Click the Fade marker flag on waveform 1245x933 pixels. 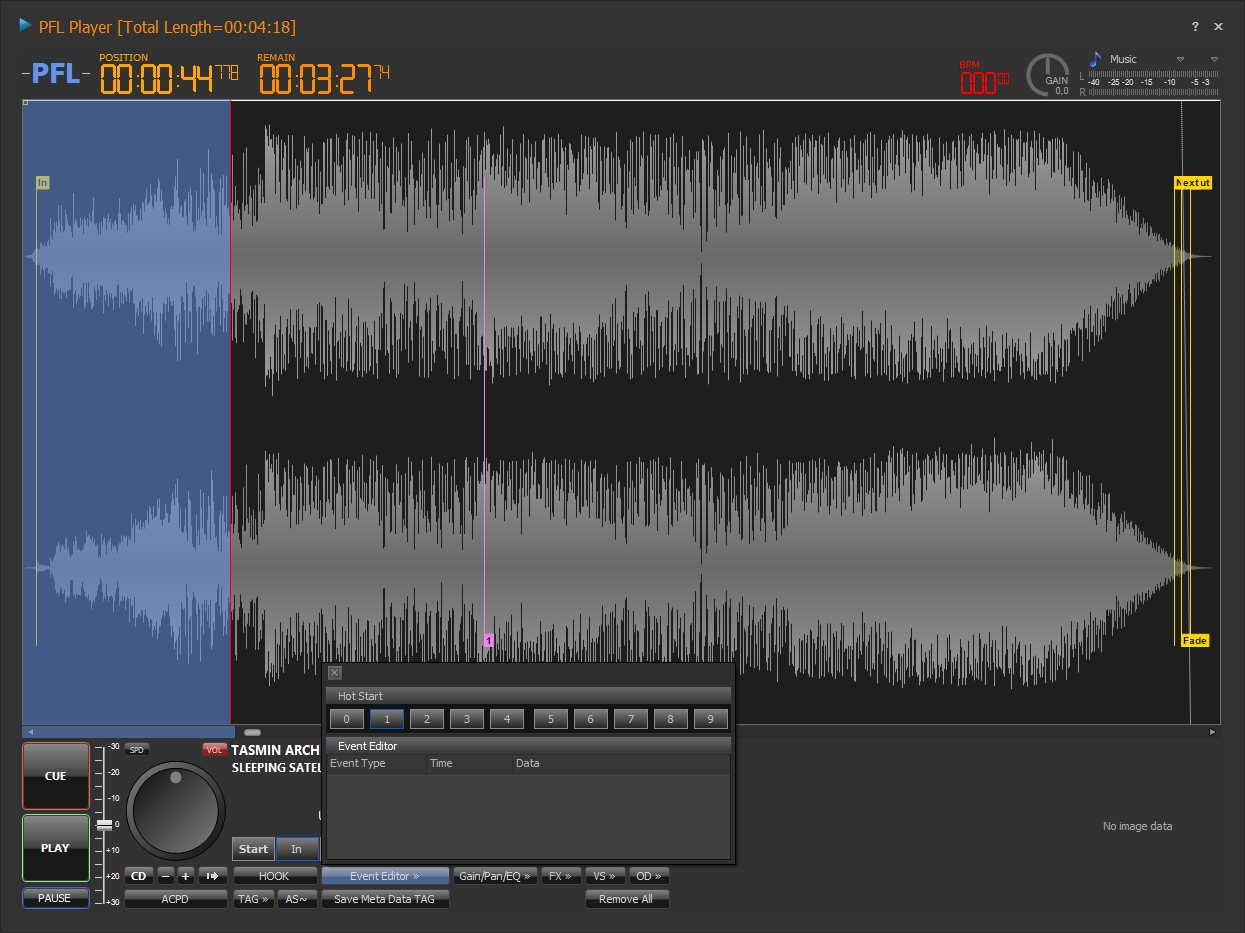coord(1195,641)
